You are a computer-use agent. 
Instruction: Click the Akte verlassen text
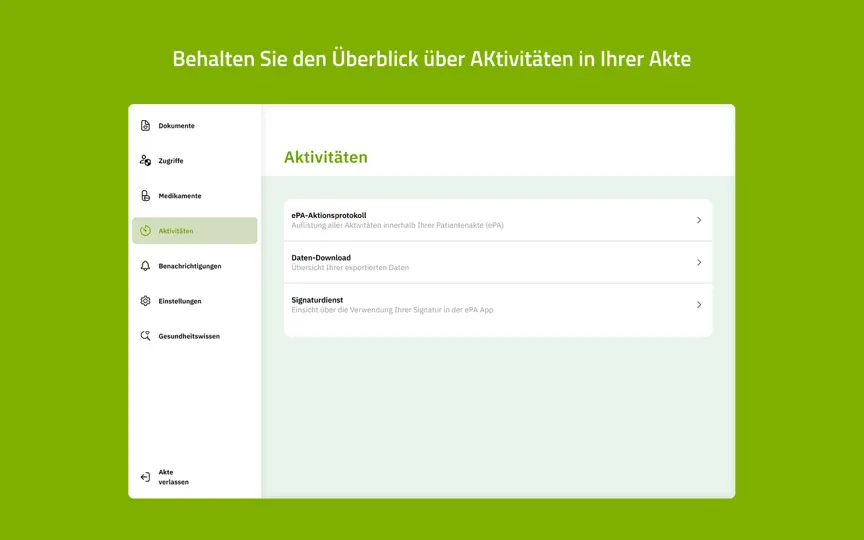173,477
